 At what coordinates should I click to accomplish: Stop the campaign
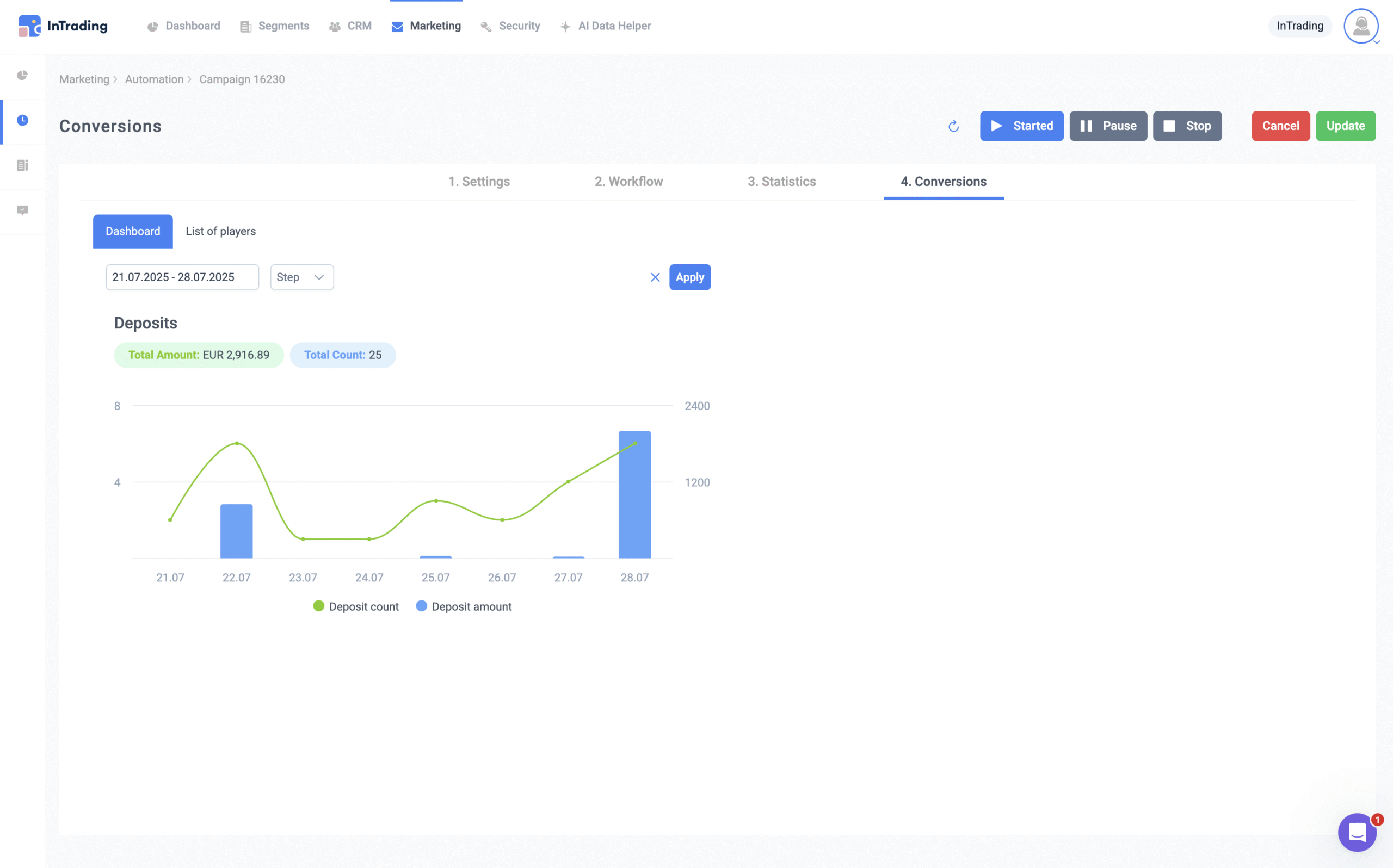tap(1187, 126)
